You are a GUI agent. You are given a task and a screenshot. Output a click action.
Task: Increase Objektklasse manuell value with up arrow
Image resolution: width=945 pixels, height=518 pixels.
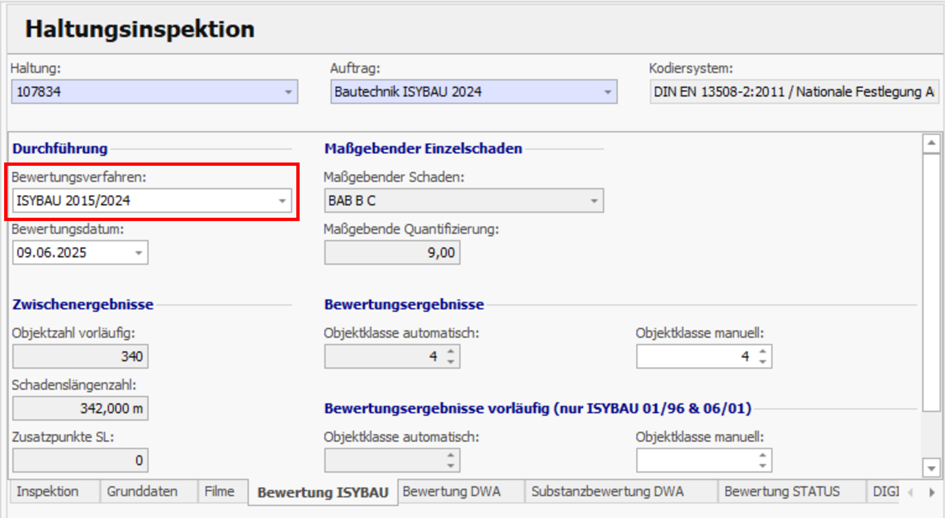point(763,352)
